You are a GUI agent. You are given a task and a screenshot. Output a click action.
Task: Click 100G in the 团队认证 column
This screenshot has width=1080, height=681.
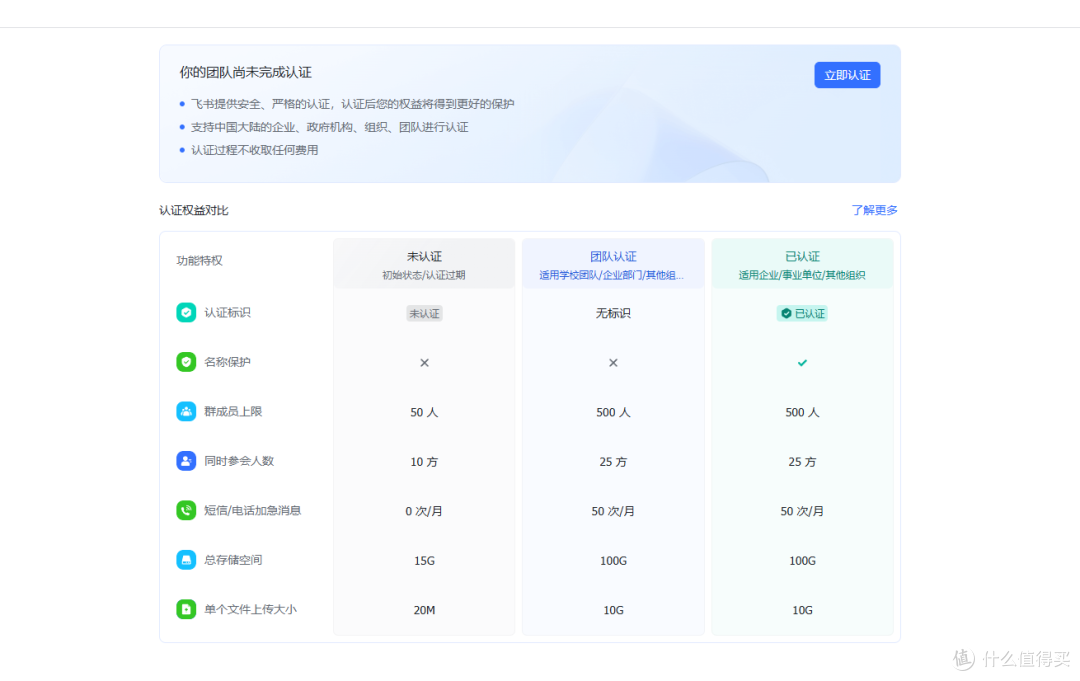pyautogui.click(x=613, y=561)
